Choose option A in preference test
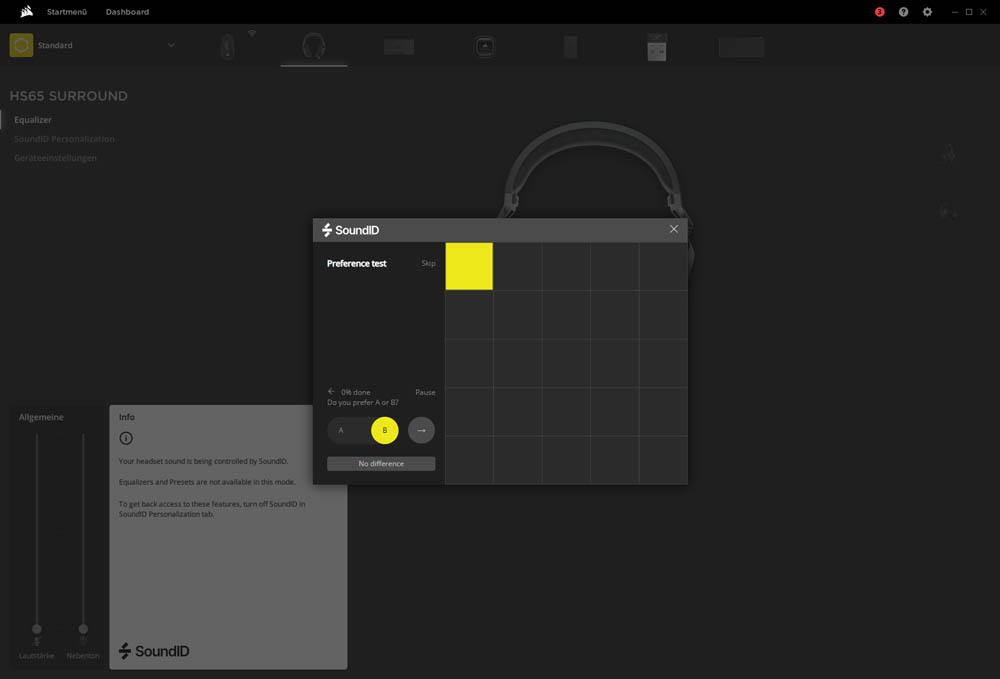 pyautogui.click(x=341, y=430)
